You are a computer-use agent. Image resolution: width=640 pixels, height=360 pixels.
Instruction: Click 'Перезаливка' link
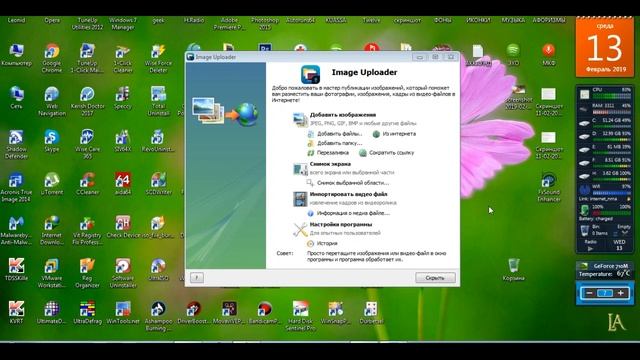[333, 153]
